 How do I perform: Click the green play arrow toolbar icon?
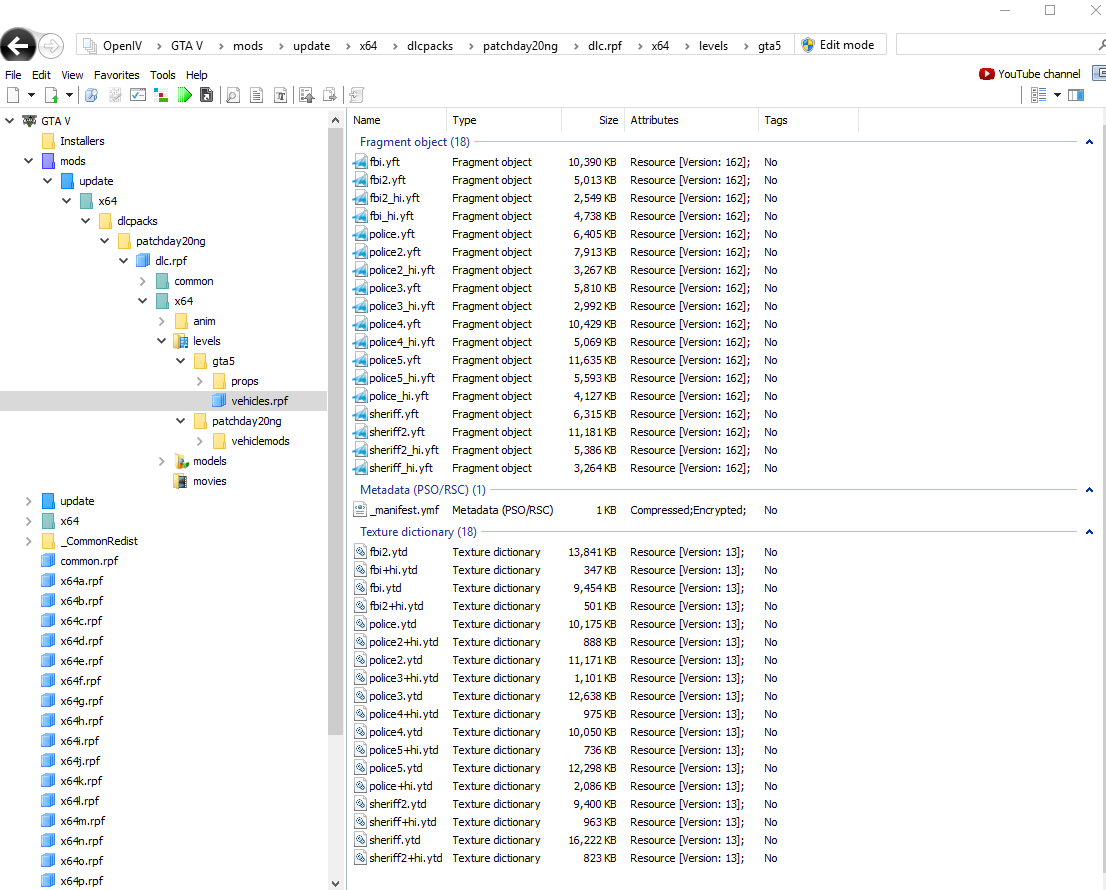tap(185, 95)
